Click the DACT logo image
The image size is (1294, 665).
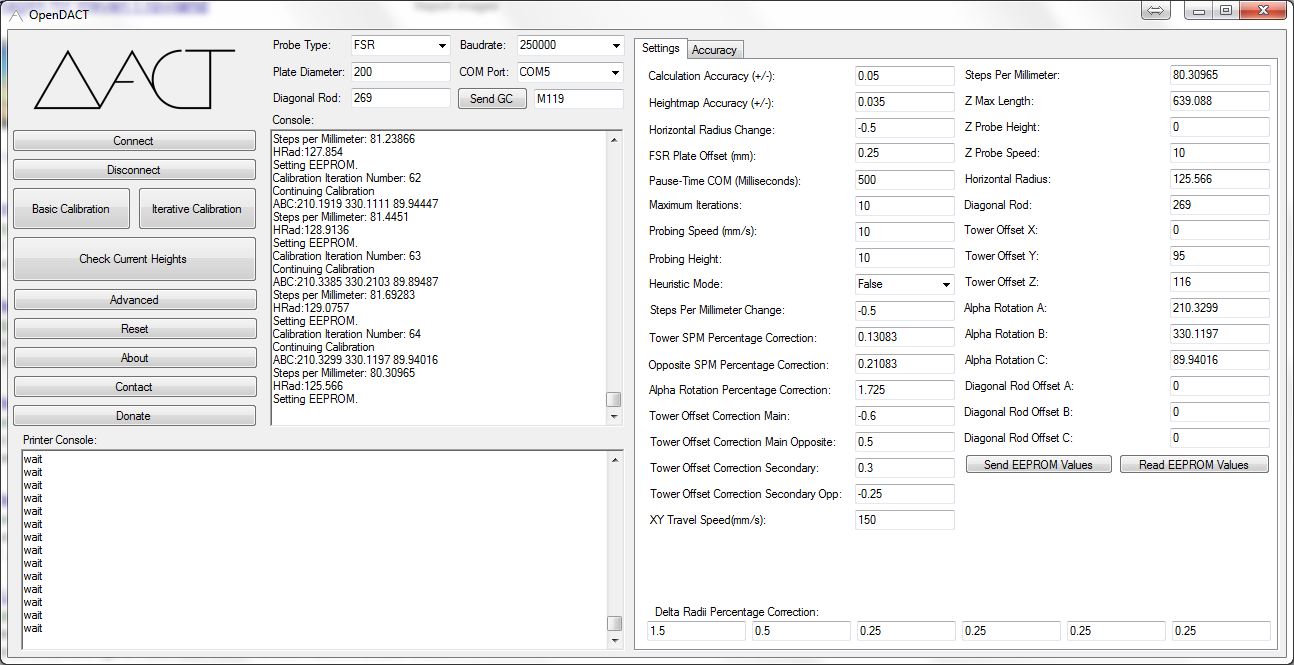pyautogui.click(x=134, y=80)
